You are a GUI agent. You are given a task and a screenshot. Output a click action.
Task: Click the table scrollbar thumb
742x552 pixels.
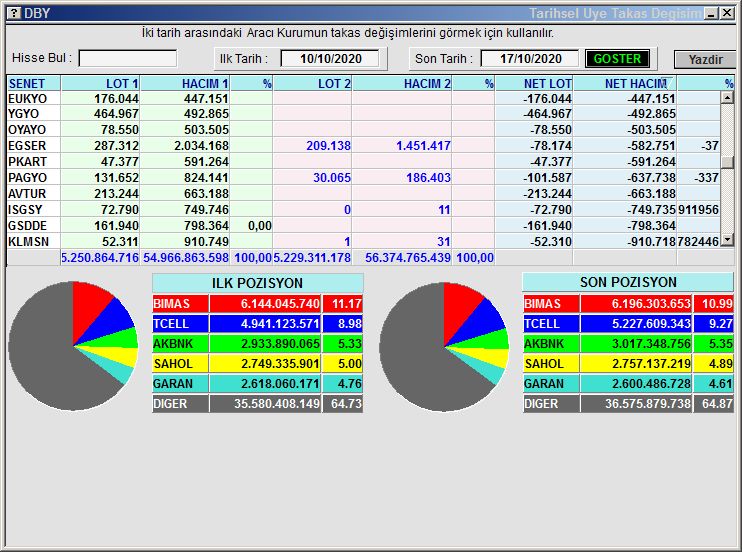point(727,162)
